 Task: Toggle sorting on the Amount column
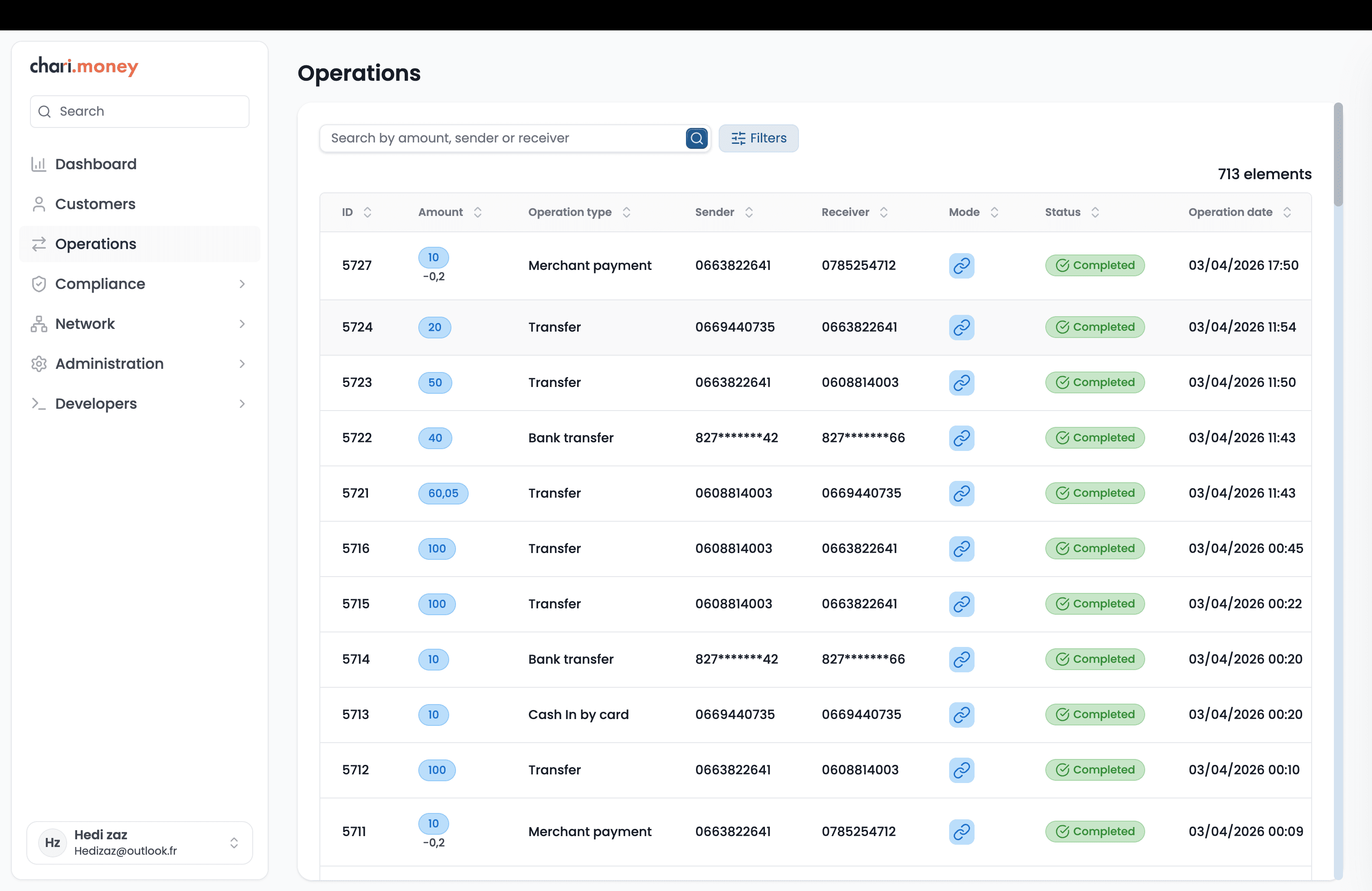pyautogui.click(x=477, y=212)
